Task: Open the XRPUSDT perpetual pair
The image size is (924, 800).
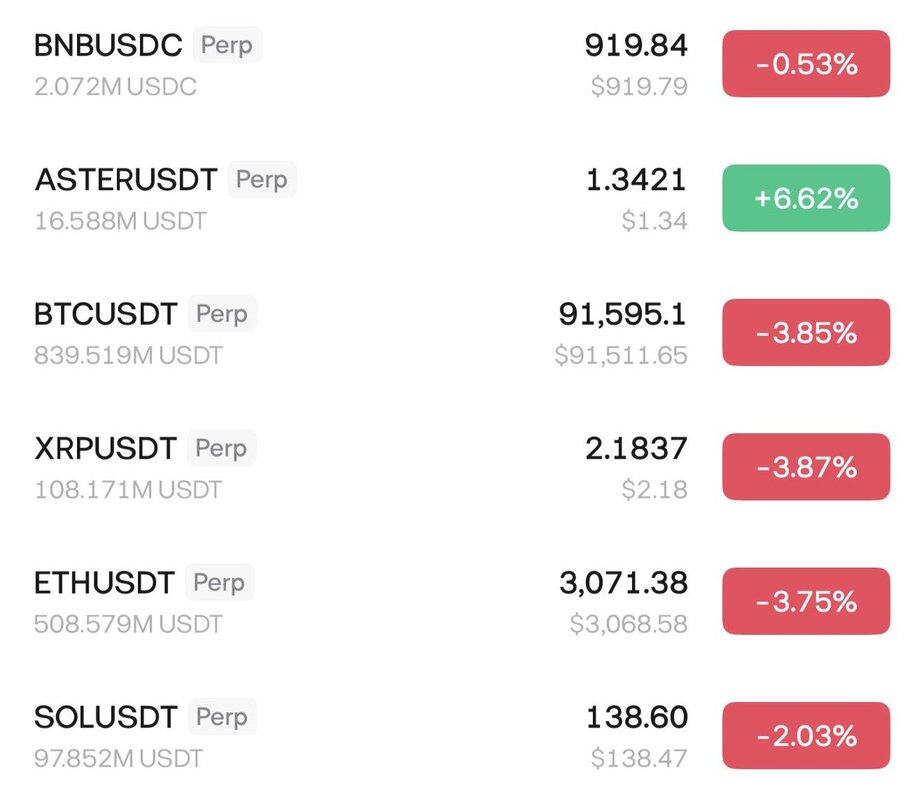Action: click(x=105, y=448)
